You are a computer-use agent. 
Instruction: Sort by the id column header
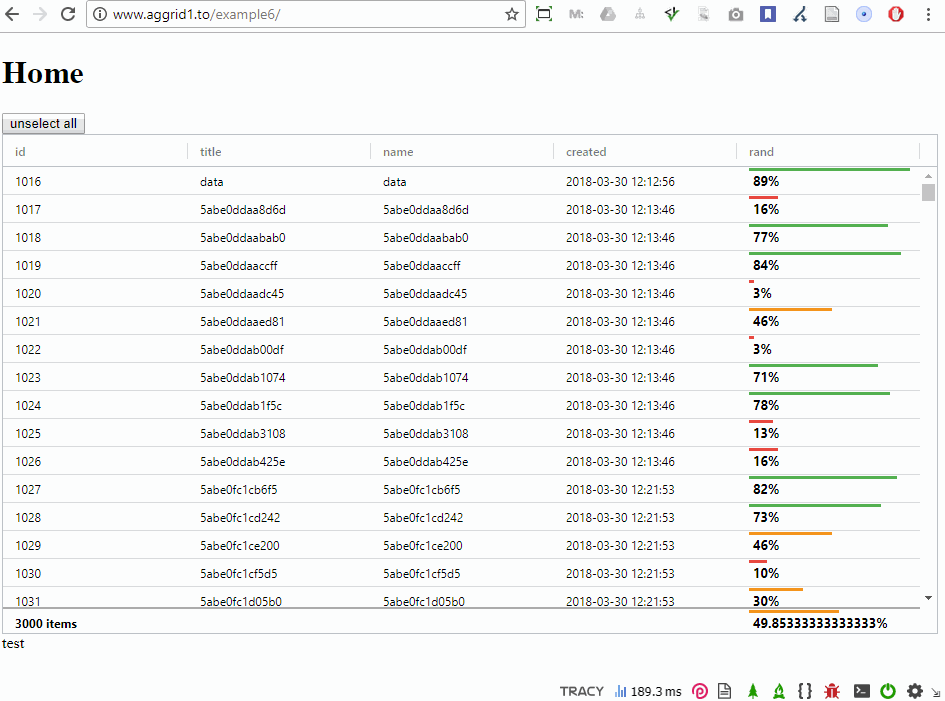click(x=21, y=152)
